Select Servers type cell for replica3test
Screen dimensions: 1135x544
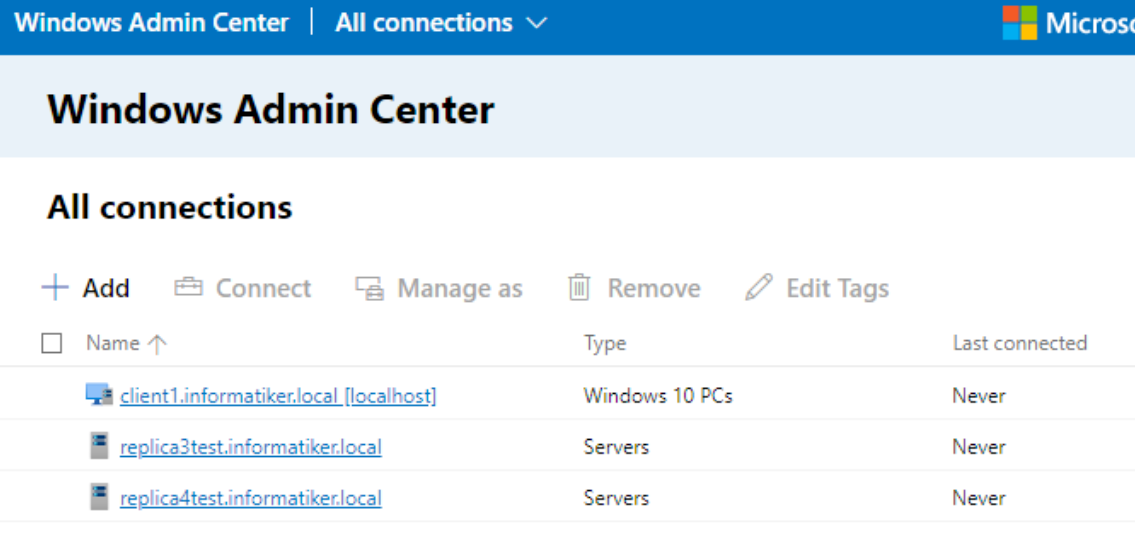click(x=616, y=448)
